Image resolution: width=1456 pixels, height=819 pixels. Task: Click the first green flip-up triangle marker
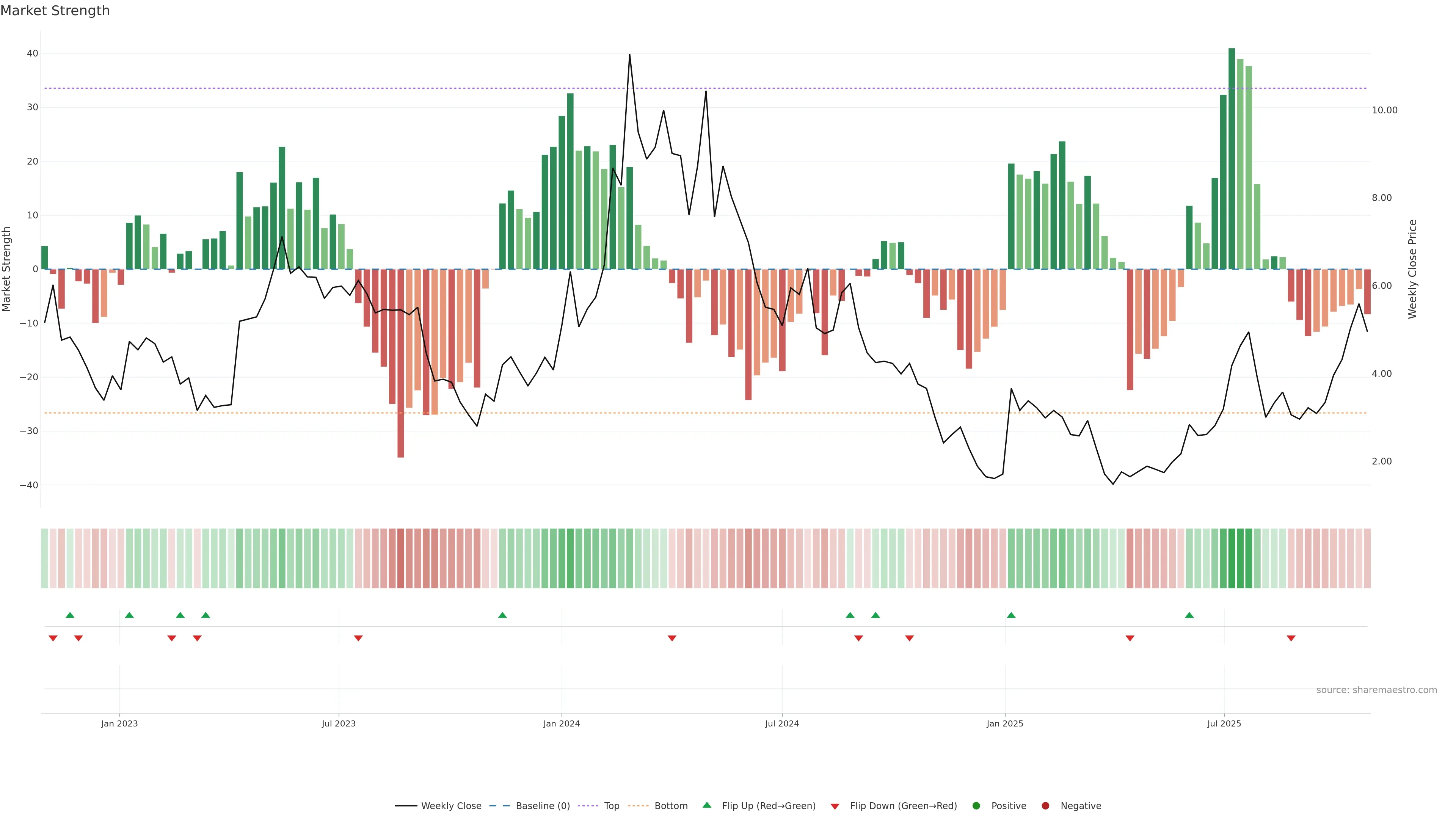70,615
